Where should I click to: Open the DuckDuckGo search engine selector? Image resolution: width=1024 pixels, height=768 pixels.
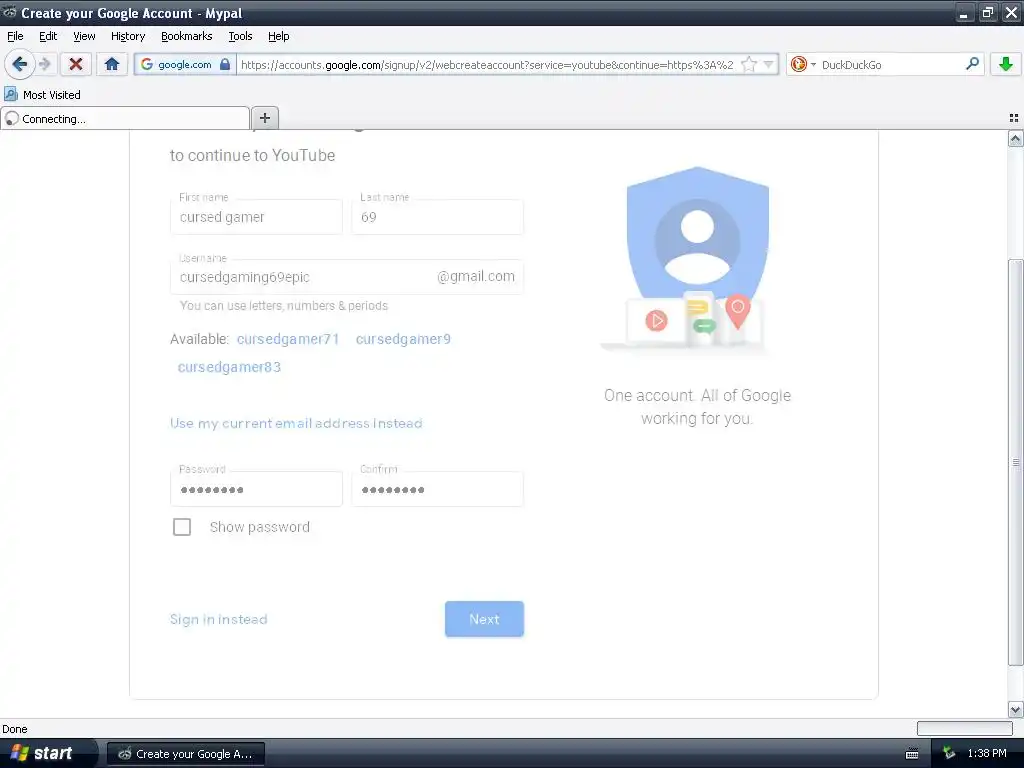click(803, 64)
